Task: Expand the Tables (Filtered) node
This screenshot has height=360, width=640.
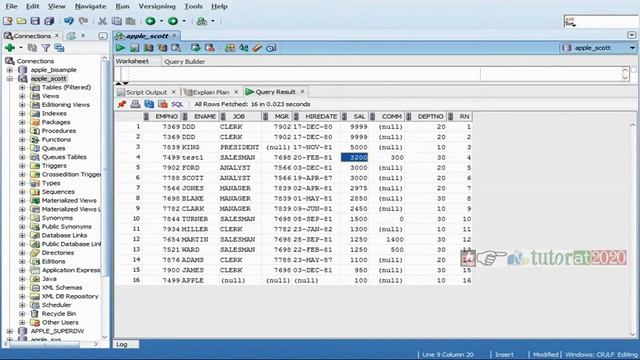Action: 22,87
